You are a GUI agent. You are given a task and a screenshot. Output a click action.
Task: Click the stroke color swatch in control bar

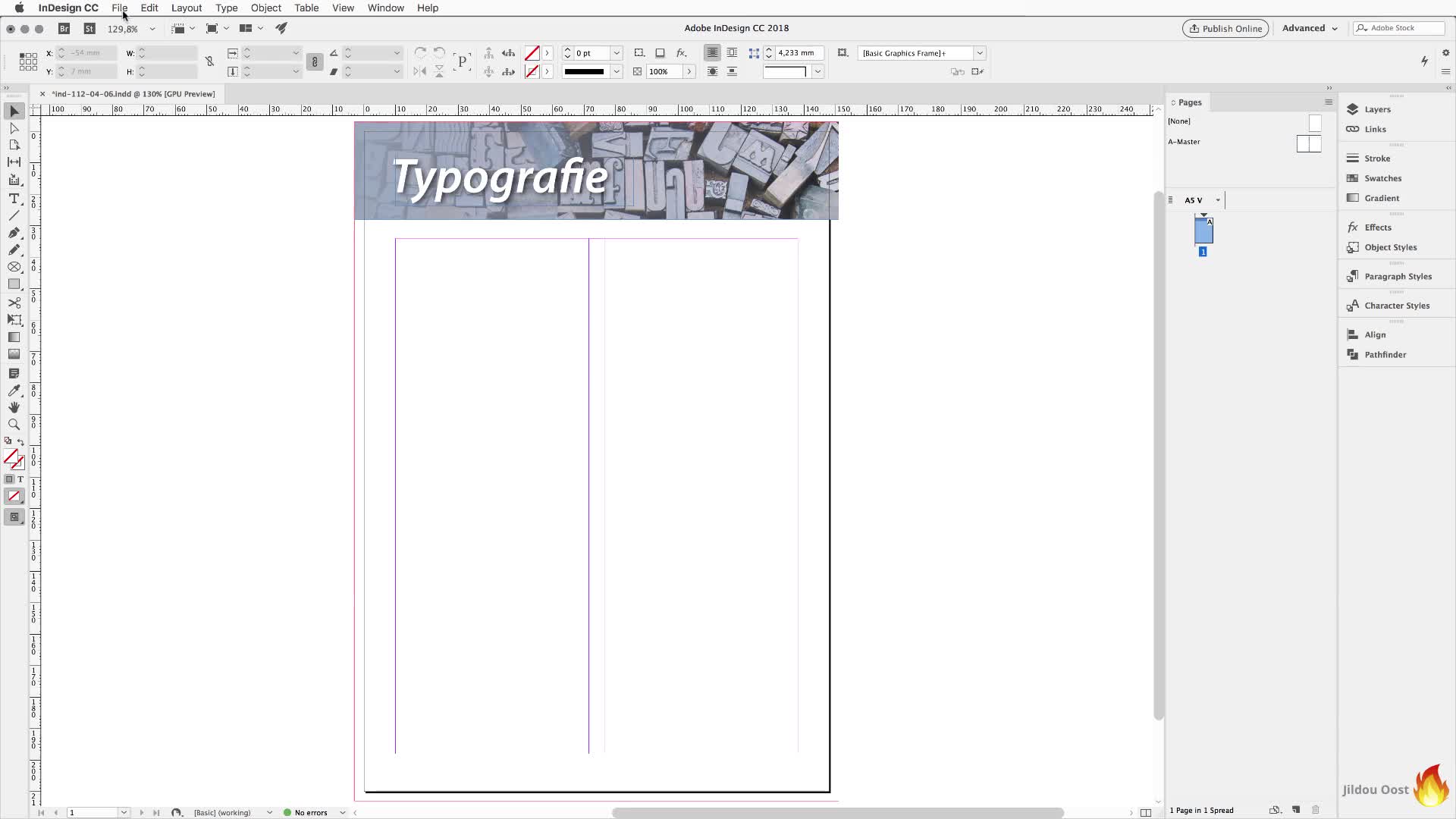(x=532, y=71)
